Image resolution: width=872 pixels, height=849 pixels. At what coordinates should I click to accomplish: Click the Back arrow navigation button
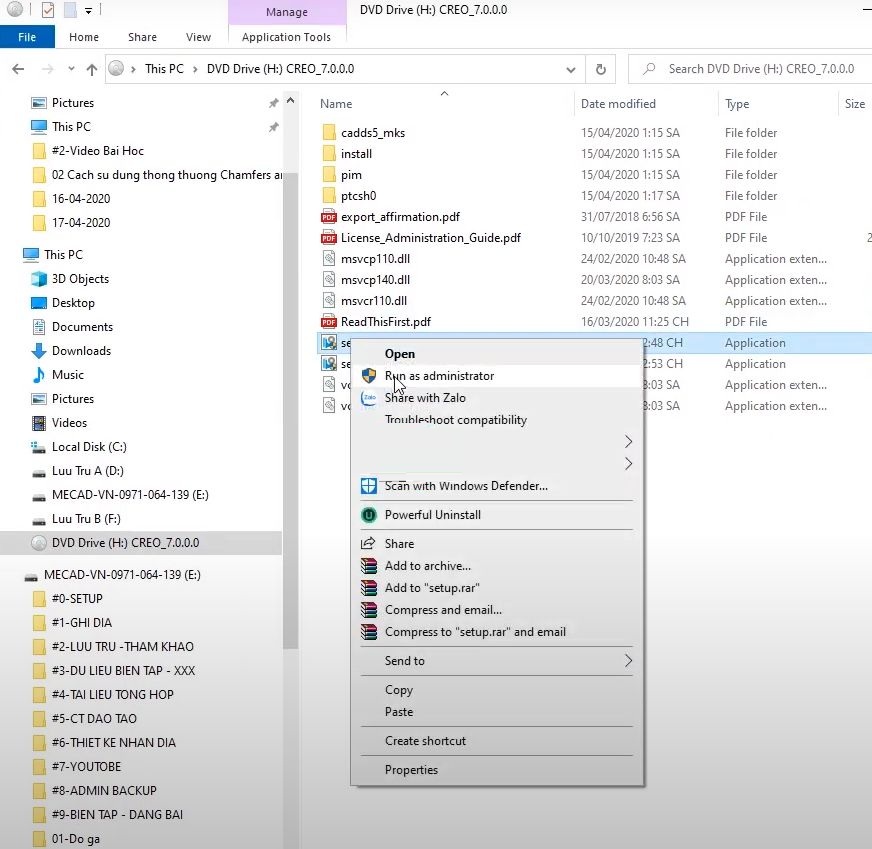18,69
